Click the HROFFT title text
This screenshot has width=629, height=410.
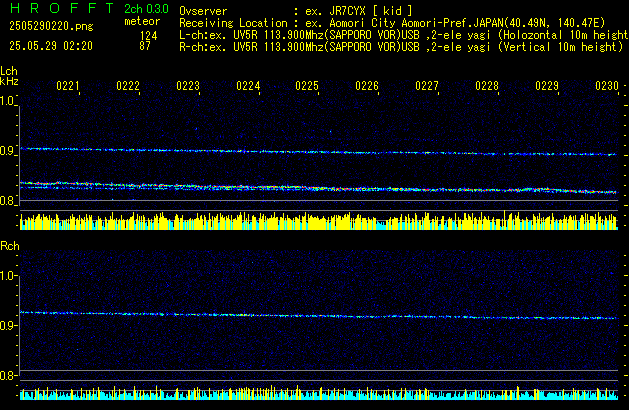(x=63, y=8)
